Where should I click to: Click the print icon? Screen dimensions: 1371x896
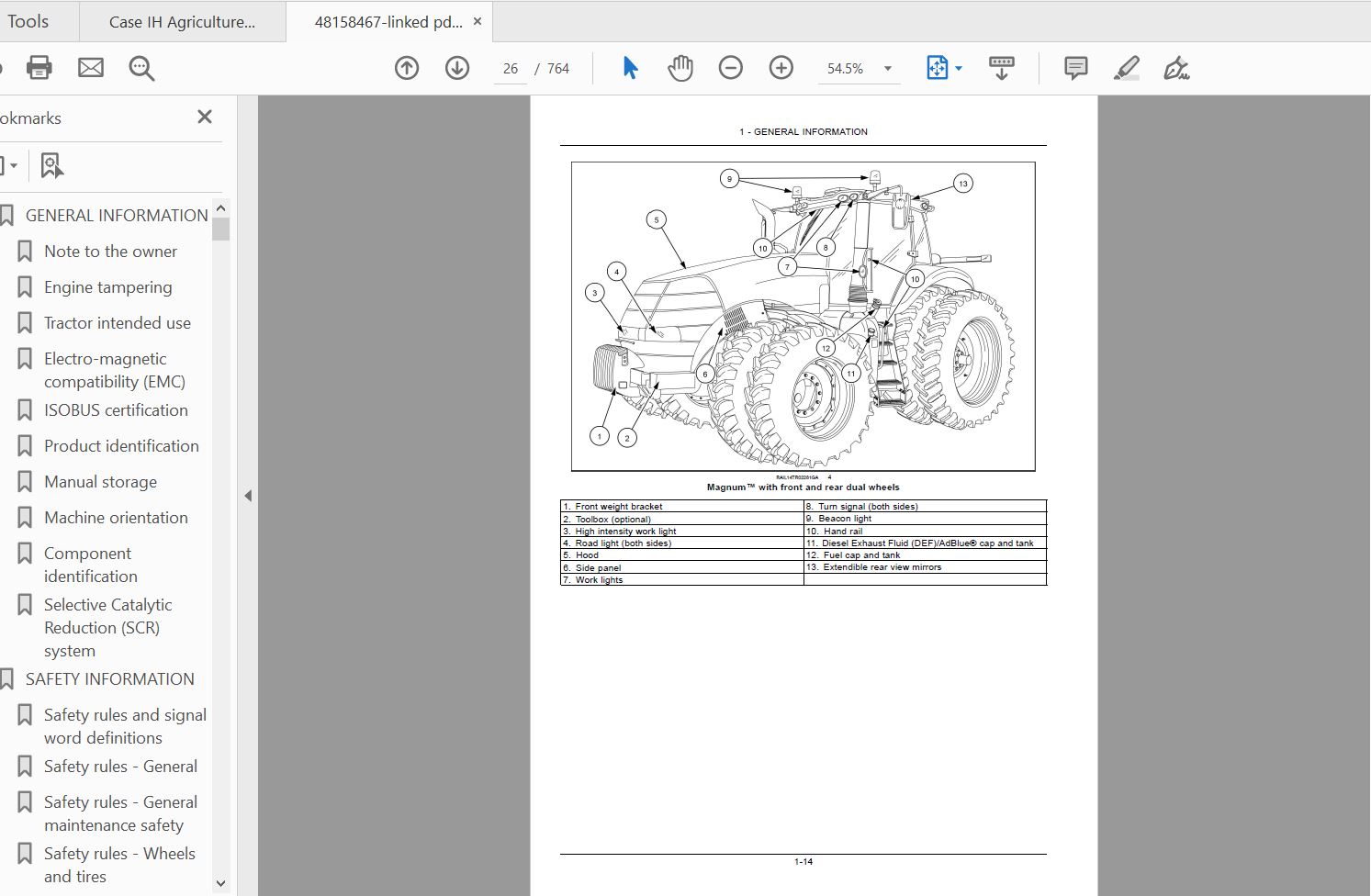(x=39, y=68)
